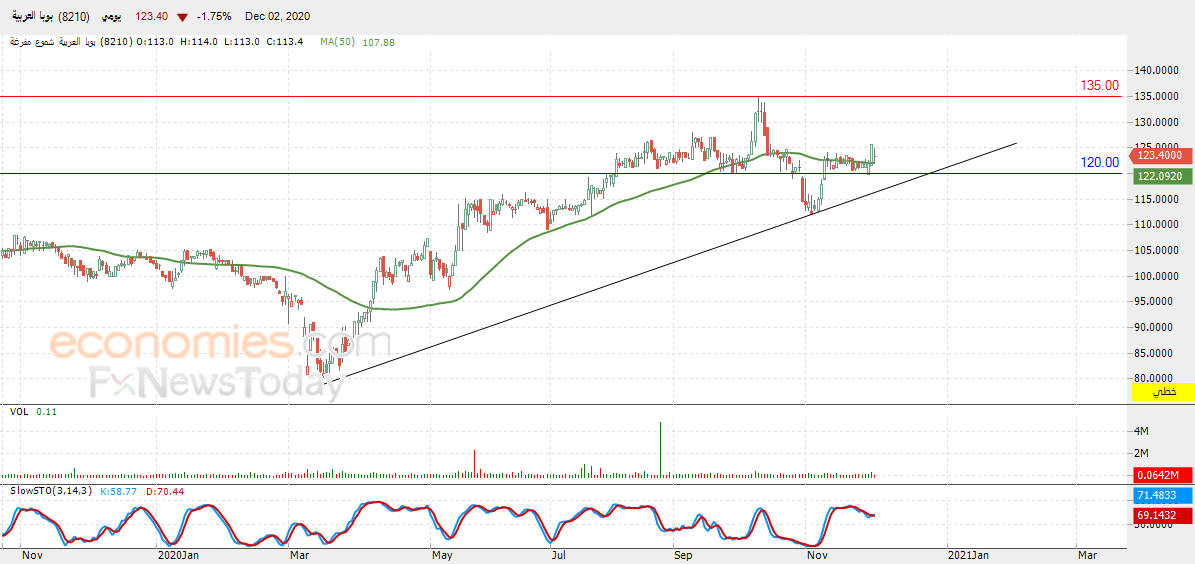Select the black ascending trendline
This screenshot has width=1195, height=564.
671,263
